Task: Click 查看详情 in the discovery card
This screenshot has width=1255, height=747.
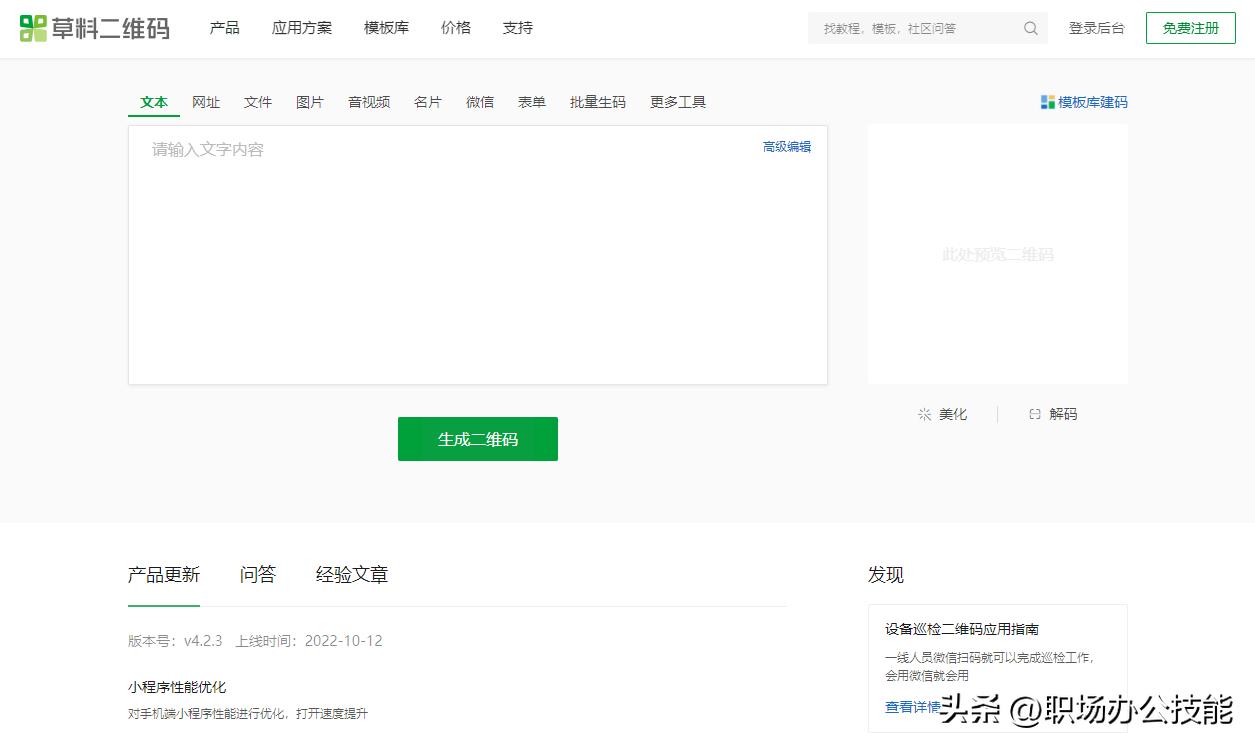Action: pyautogui.click(x=911, y=705)
